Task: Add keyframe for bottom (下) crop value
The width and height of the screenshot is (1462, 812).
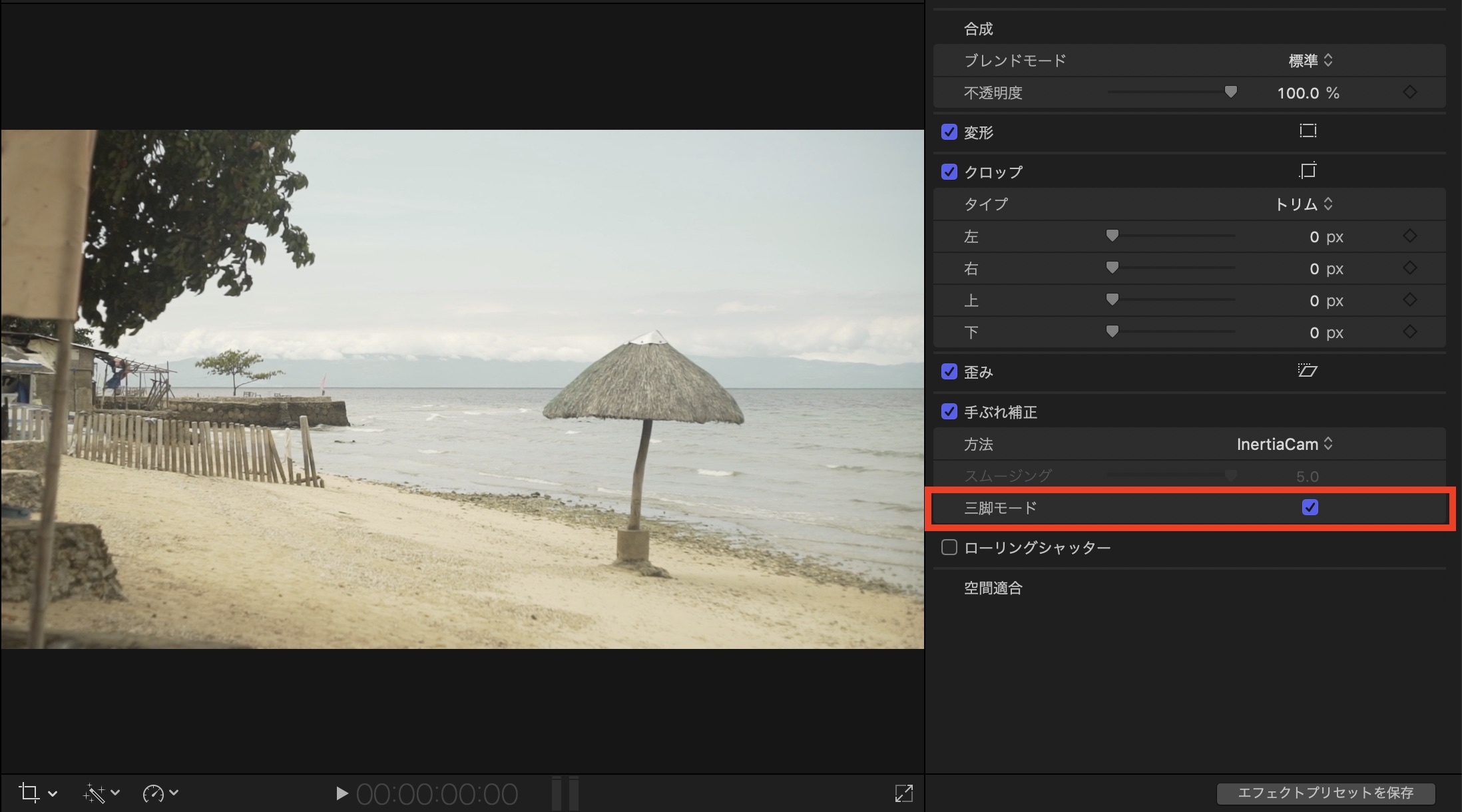Action: pyautogui.click(x=1409, y=332)
